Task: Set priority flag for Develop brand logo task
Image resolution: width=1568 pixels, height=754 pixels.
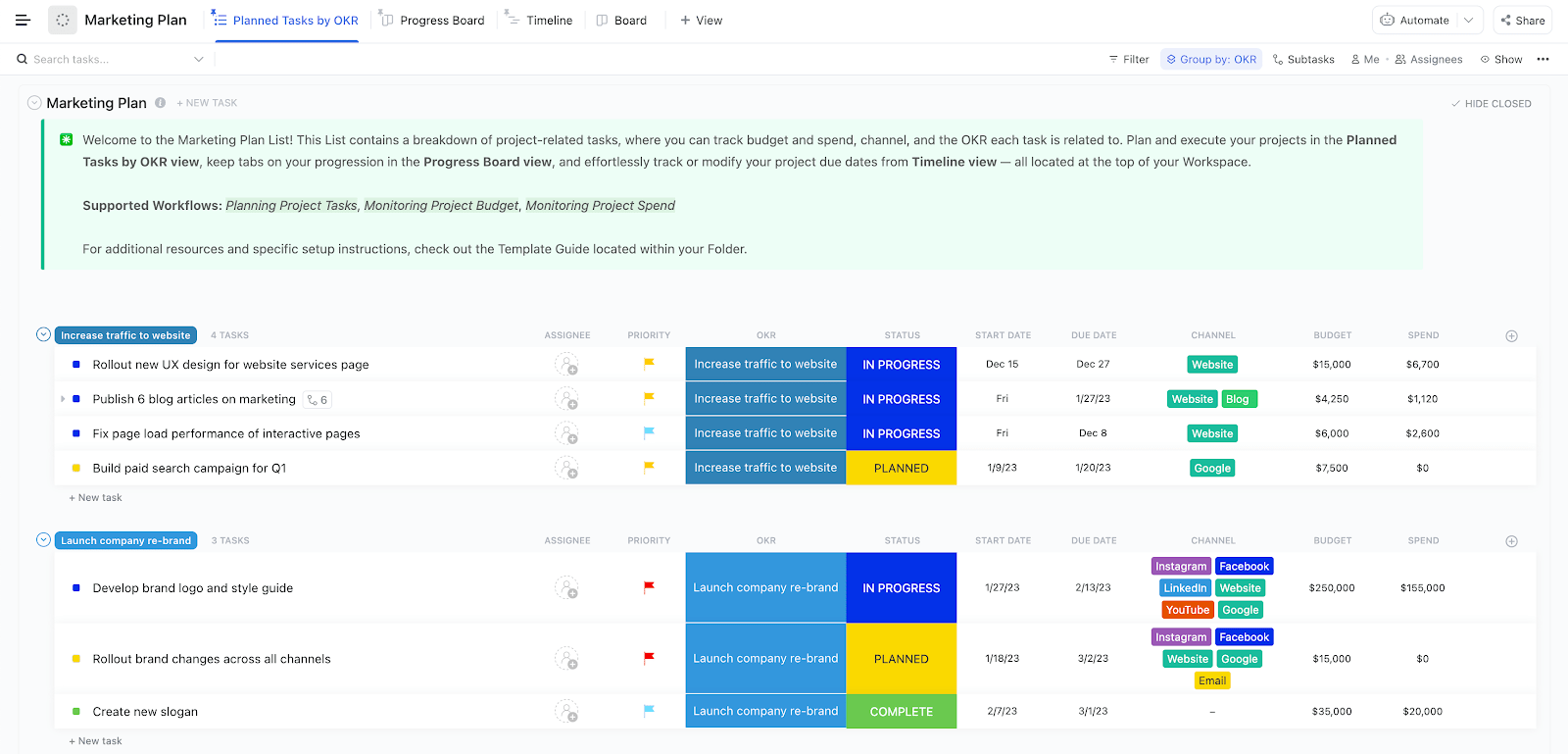Action: click(648, 587)
